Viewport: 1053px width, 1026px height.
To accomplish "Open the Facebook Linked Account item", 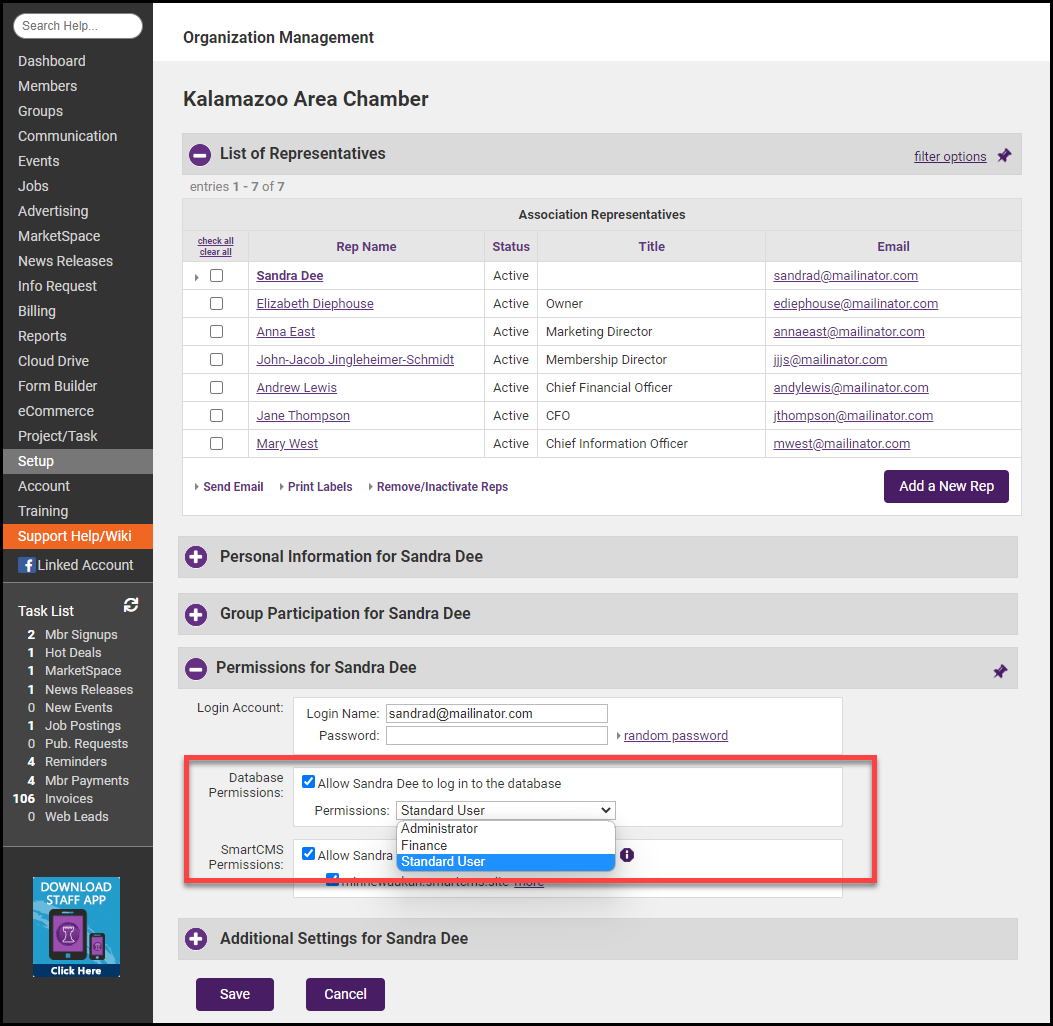I will pyautogui.click(x=76, y=565).
